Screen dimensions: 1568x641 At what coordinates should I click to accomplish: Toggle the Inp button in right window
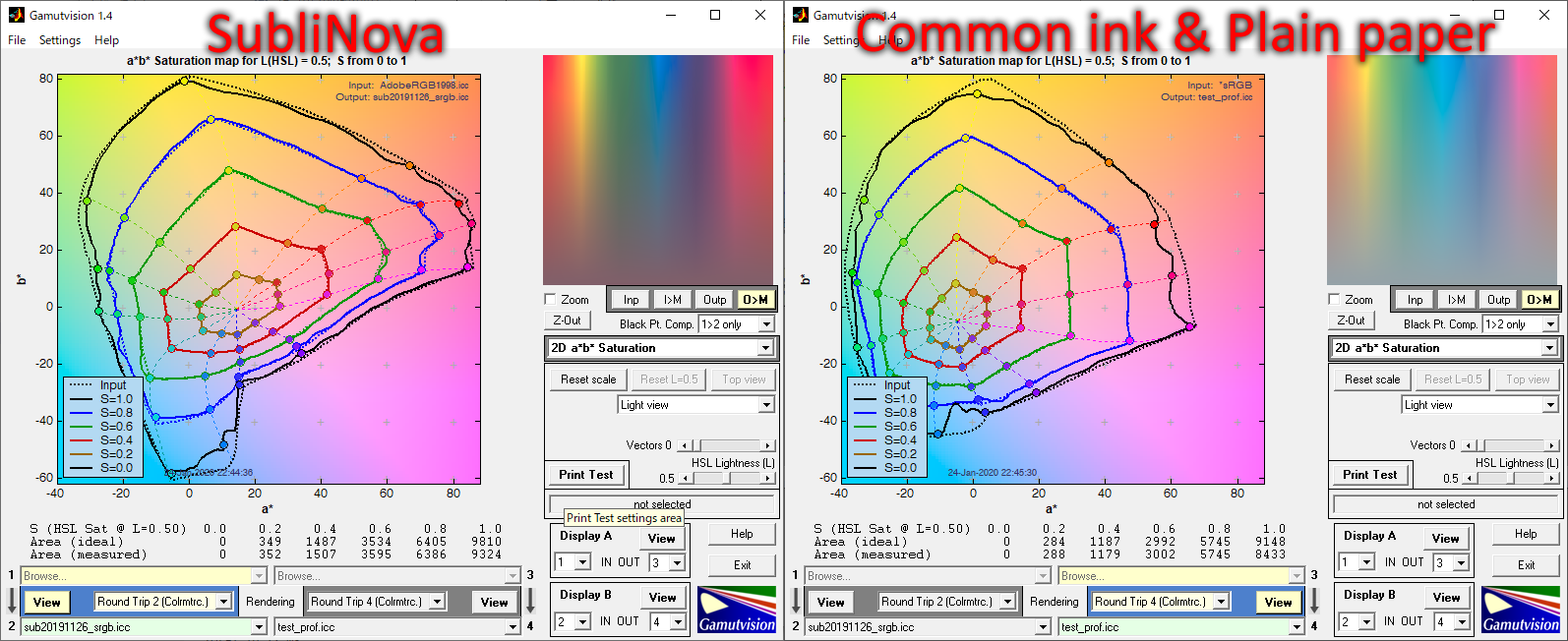(x=1415, y=300)
